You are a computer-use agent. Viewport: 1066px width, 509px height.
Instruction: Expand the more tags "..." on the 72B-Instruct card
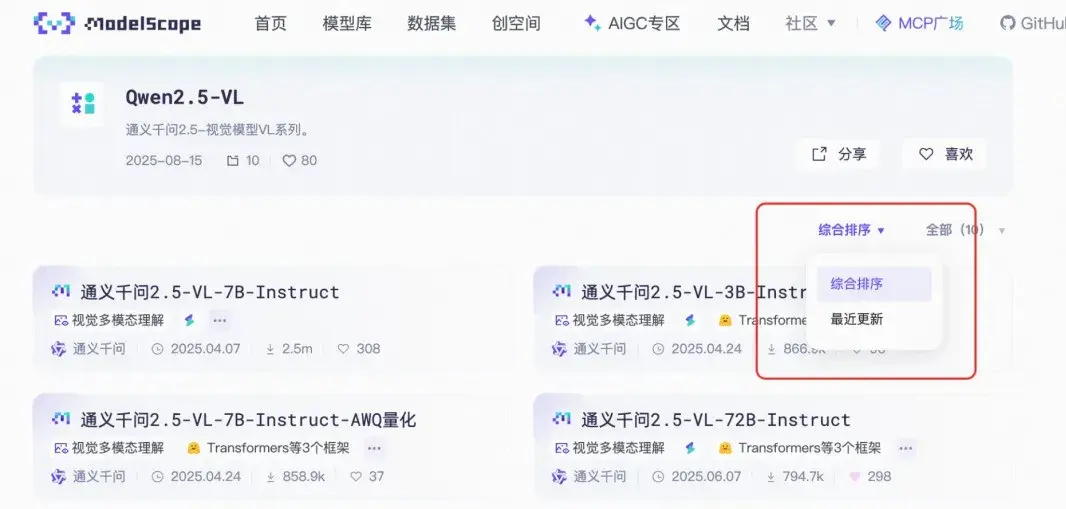905,448
